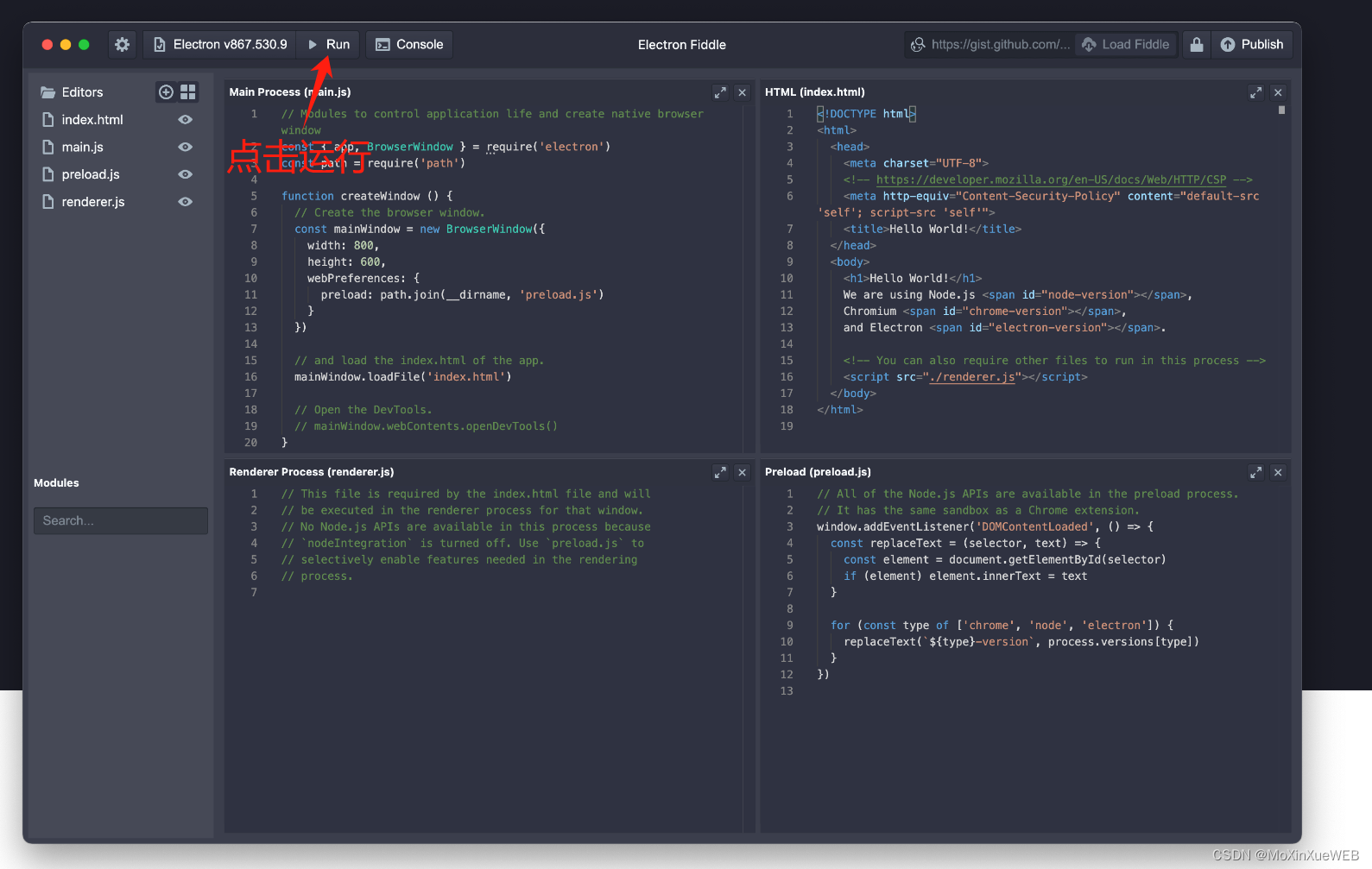Click the Load Fiddle button

[x=1126, y=44]
